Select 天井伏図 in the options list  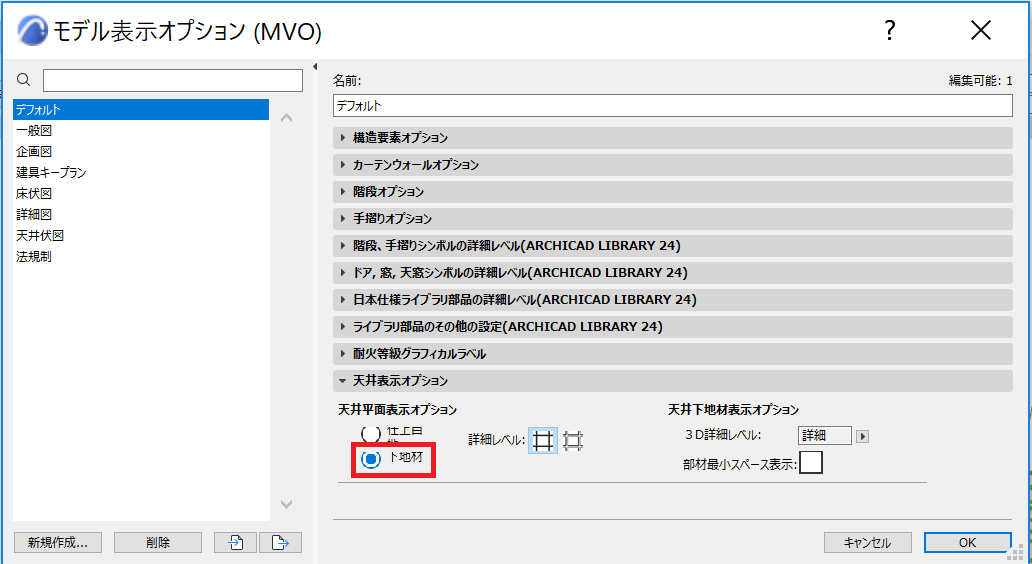40,236
